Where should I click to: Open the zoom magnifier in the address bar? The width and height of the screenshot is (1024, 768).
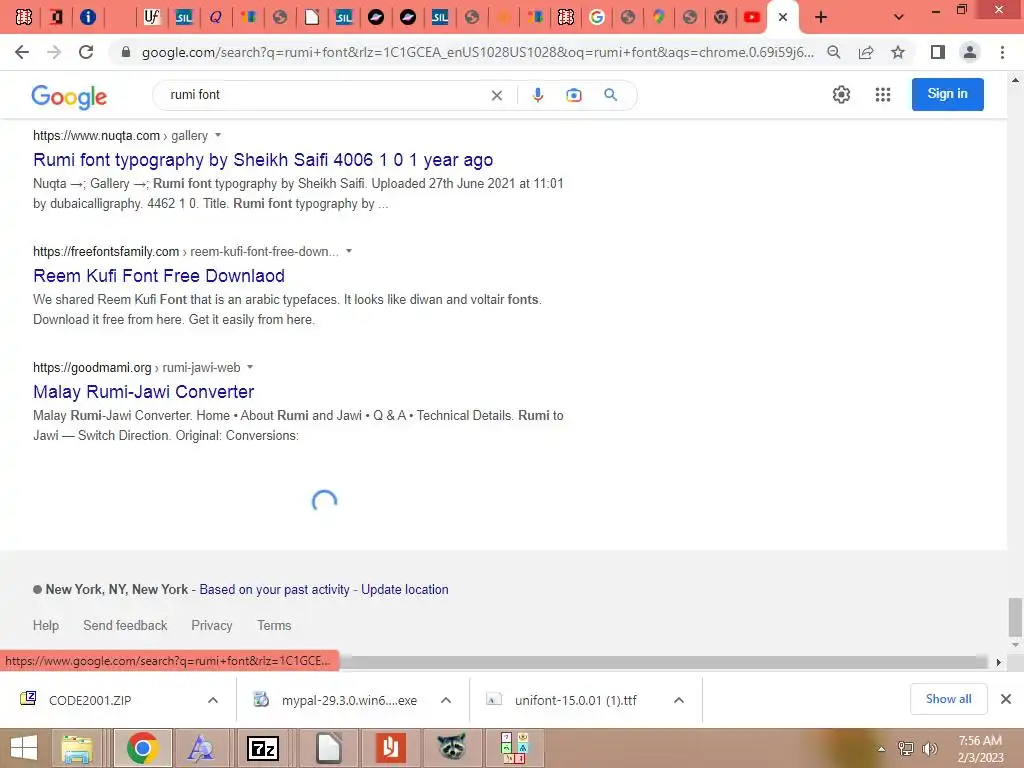click(x=834, y=52)
